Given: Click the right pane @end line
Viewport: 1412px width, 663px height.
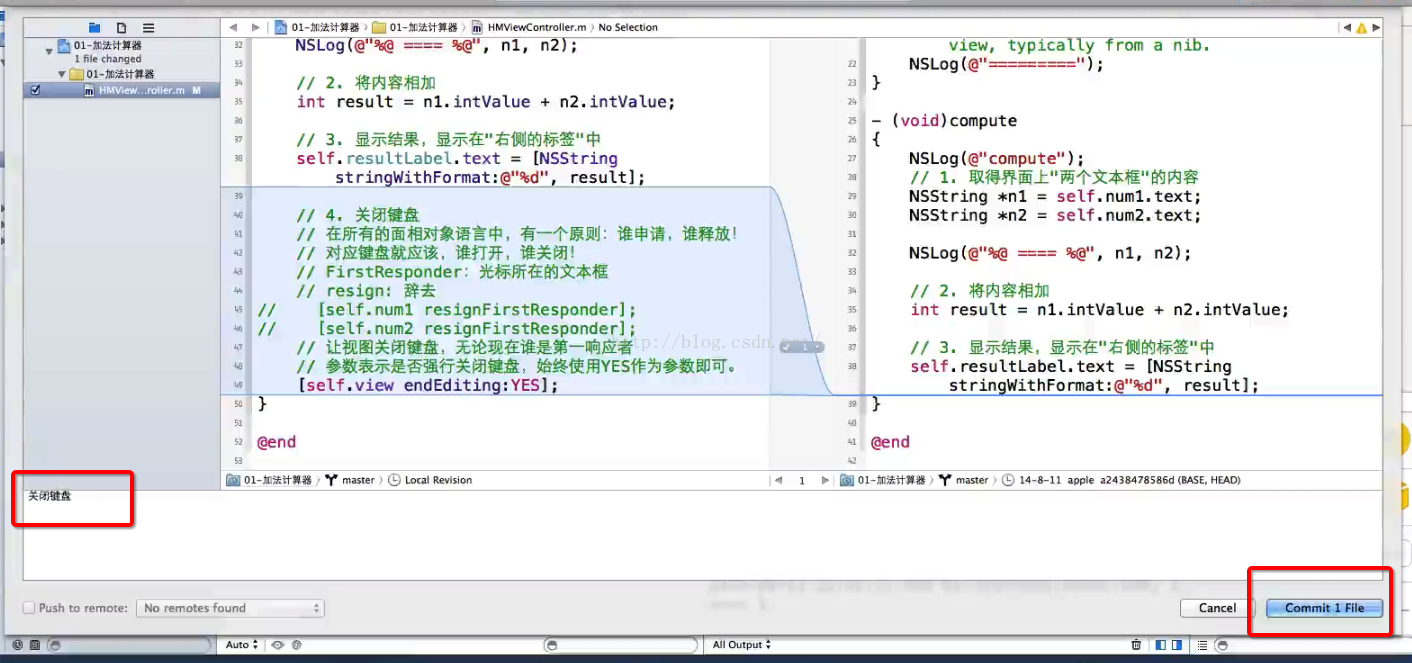Looking at the screenshot, I should pyautogui.click(x=890, y=442).
